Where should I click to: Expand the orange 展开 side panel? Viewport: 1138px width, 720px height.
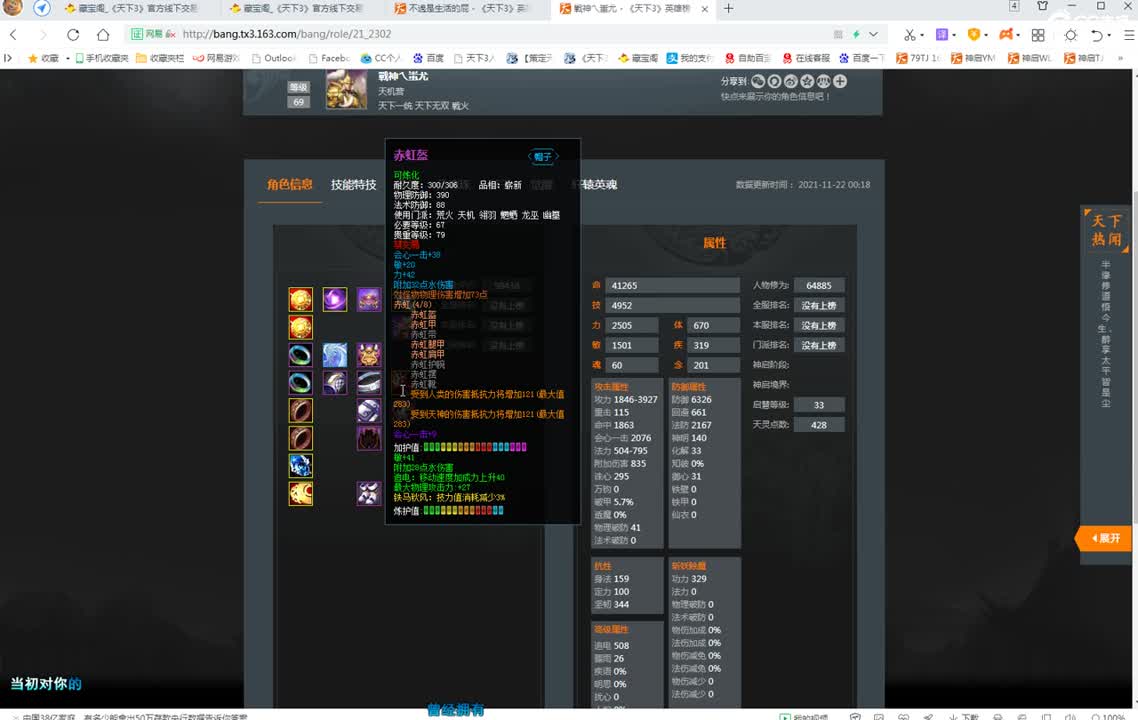1105,538
